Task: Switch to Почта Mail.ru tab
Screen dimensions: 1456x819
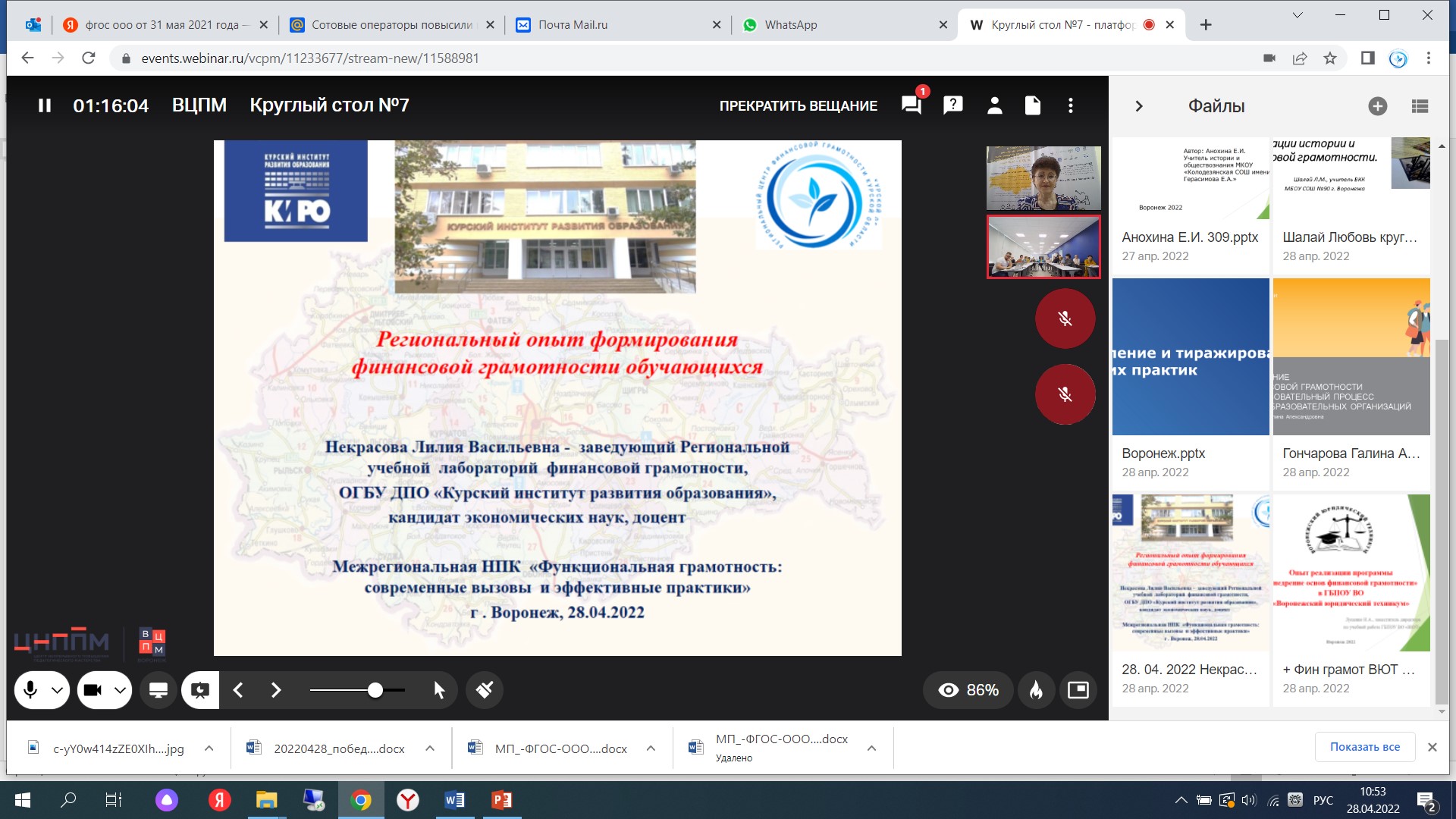Action: [618, 25]
